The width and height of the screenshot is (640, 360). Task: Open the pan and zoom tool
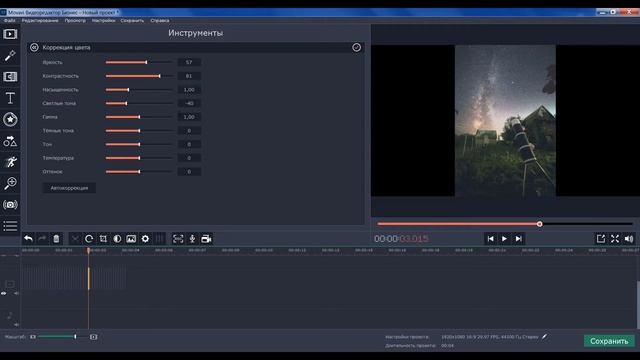pyautogui.click(x=10, y=183)
